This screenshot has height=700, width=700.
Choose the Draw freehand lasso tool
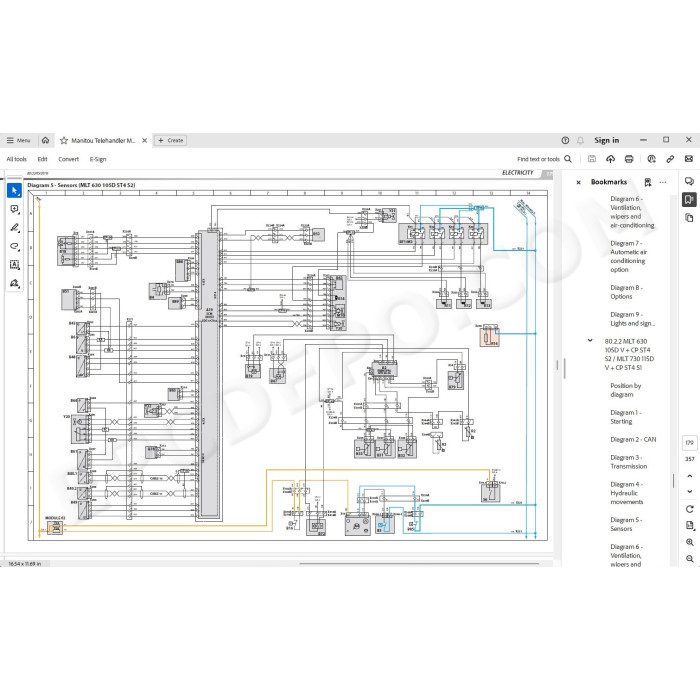[x=14, y=246]
